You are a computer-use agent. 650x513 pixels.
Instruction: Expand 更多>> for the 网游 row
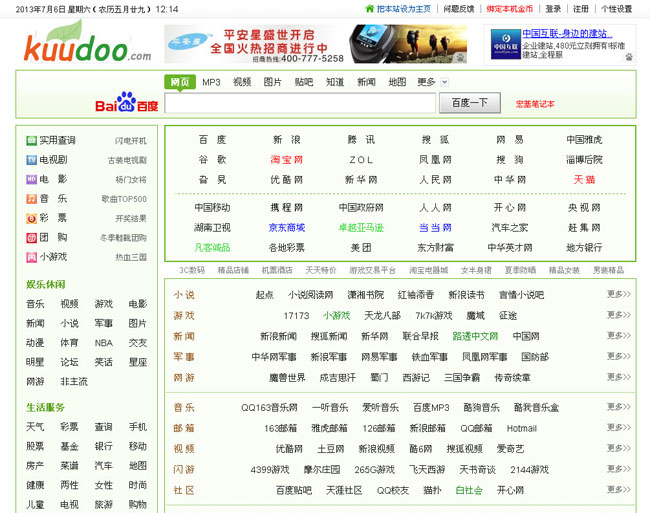(x=618, y=377)
